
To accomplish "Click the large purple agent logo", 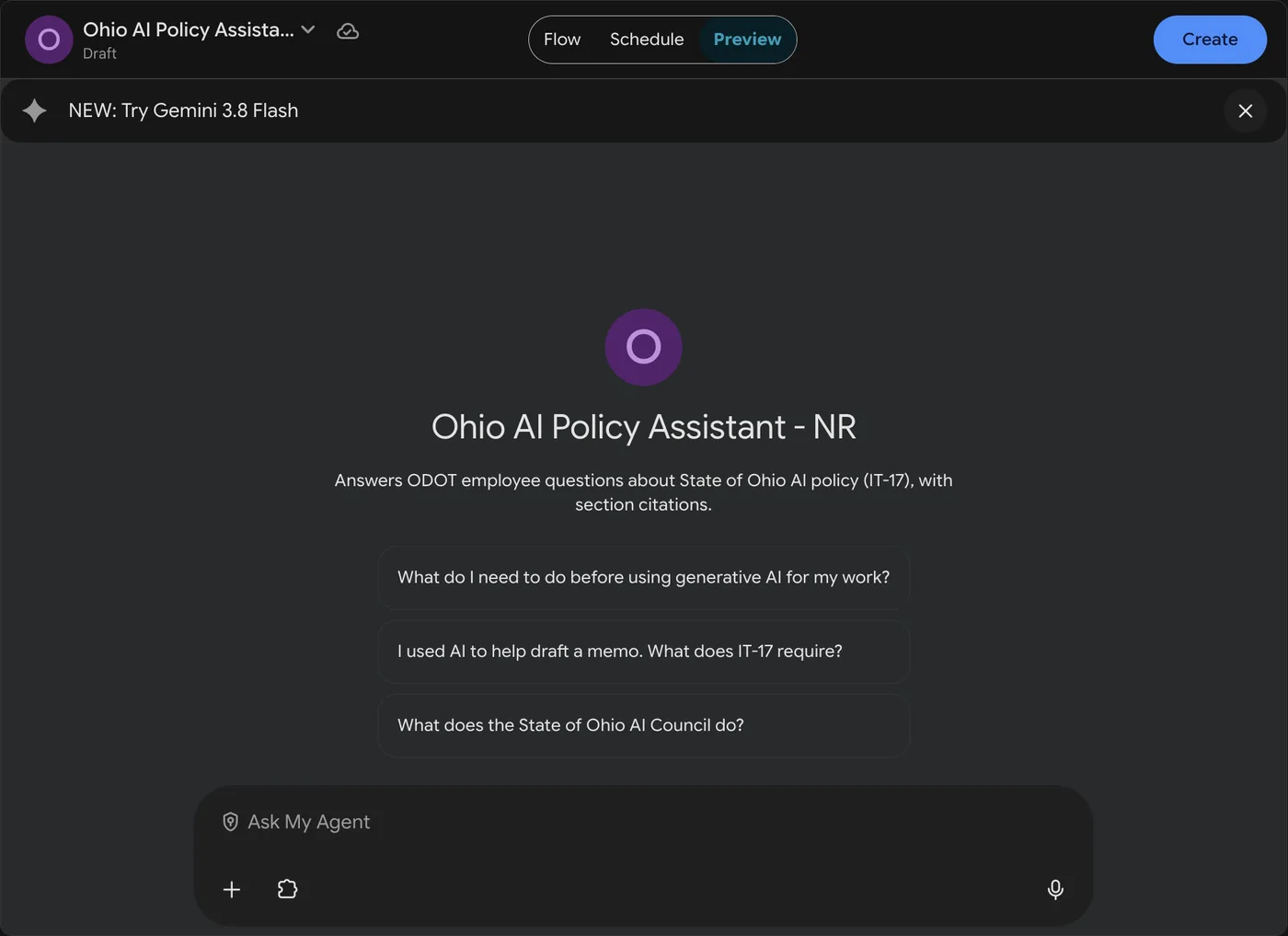I will click(643, 347).
